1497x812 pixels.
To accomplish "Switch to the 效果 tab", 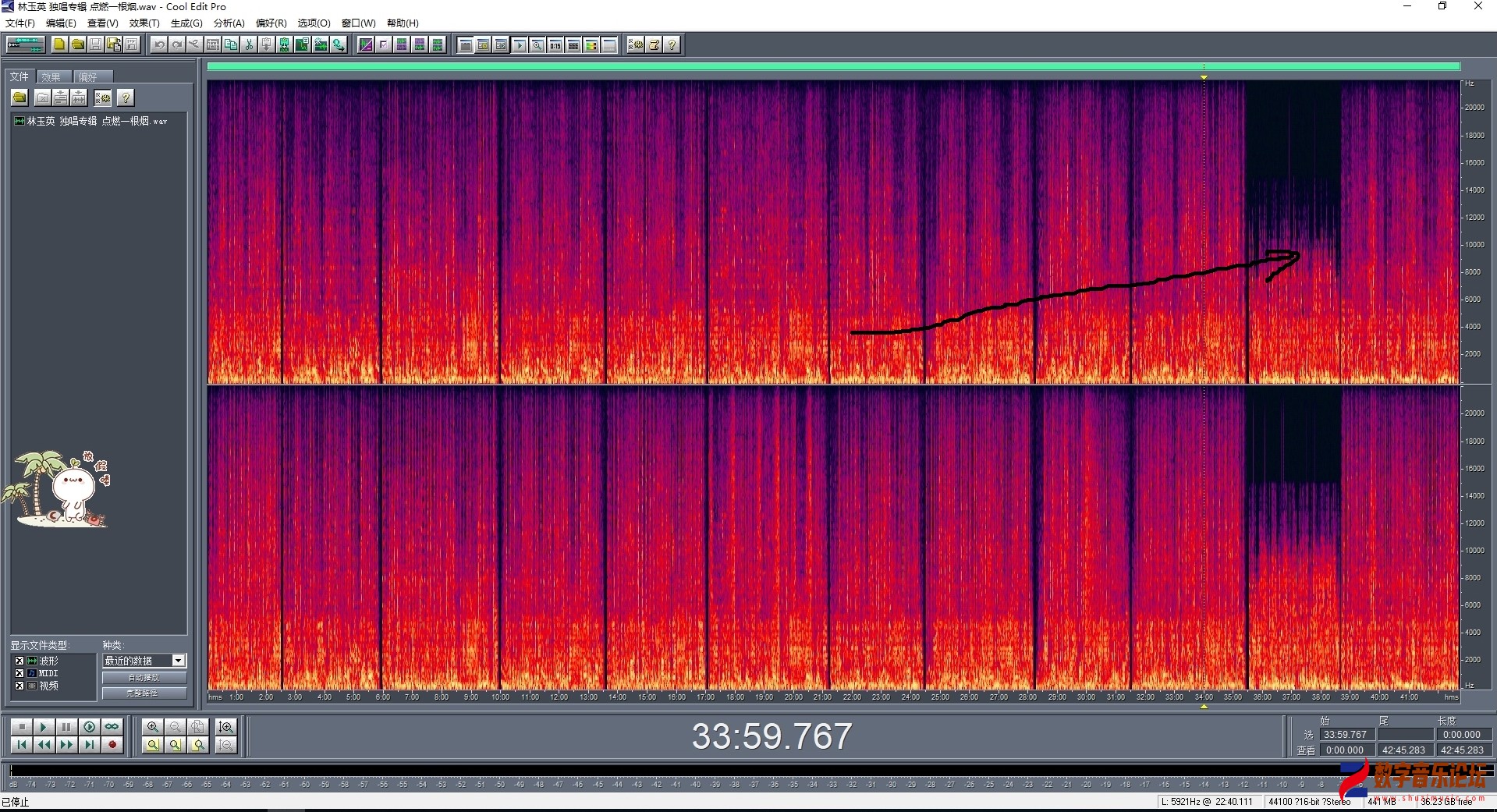I will (51, 77).
